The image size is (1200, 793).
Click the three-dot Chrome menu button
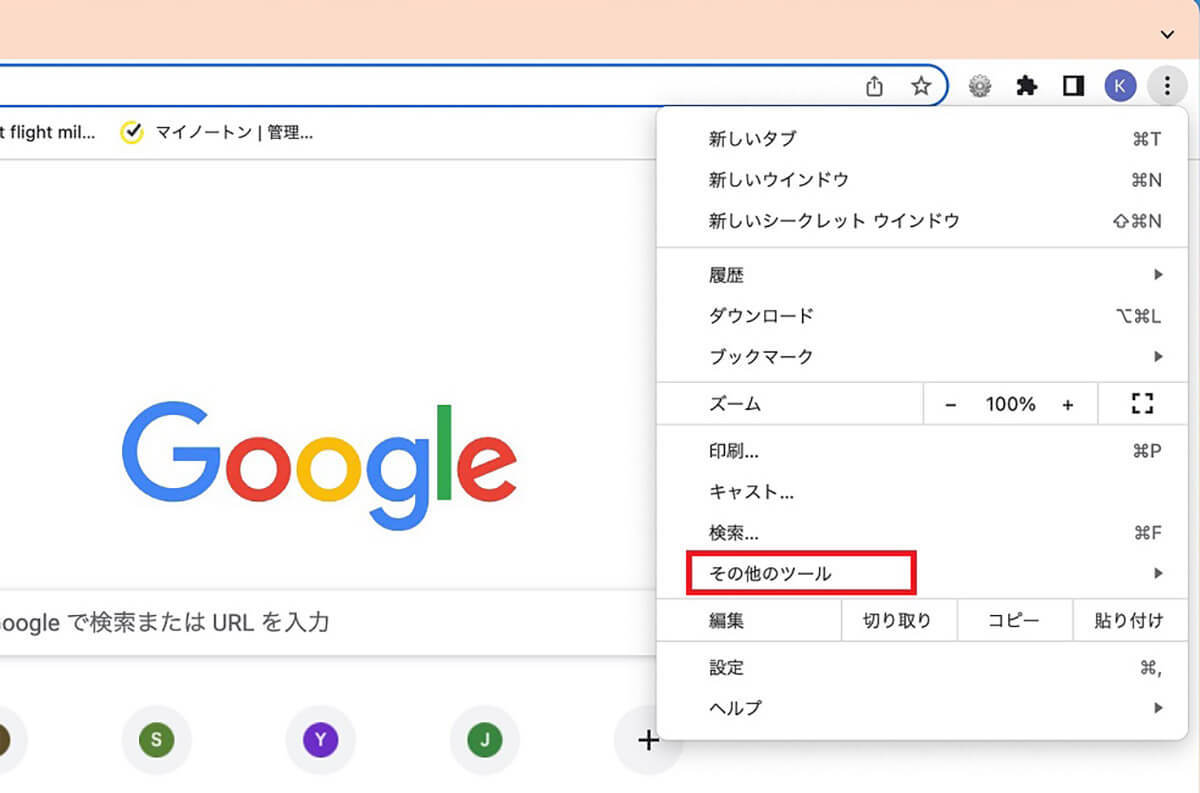(1166, 87)
